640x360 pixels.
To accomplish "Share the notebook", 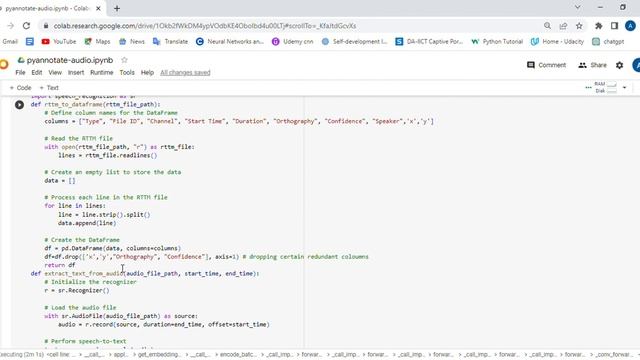I will tap(593, 65).
